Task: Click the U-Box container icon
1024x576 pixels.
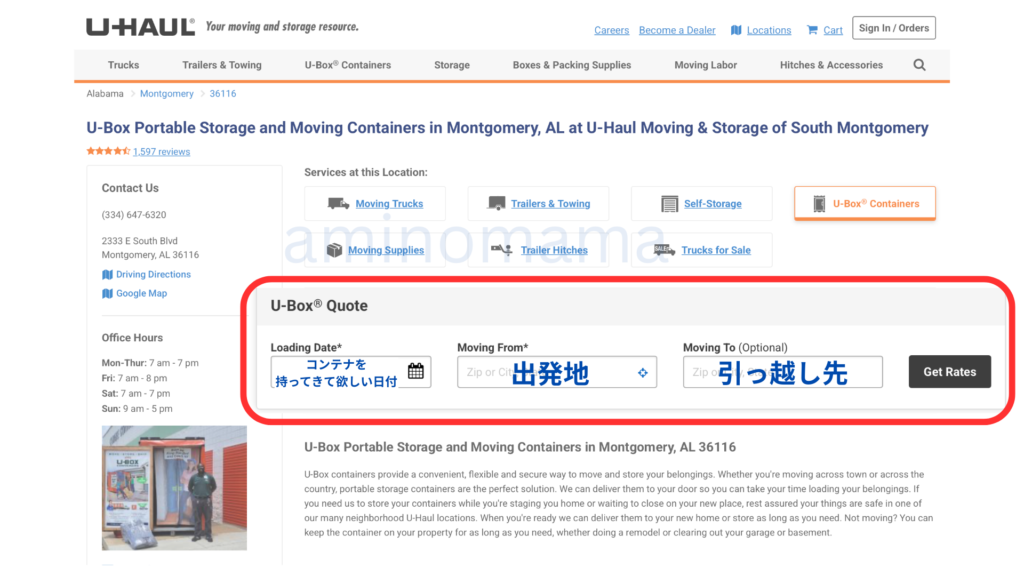Action: point(819,204)
